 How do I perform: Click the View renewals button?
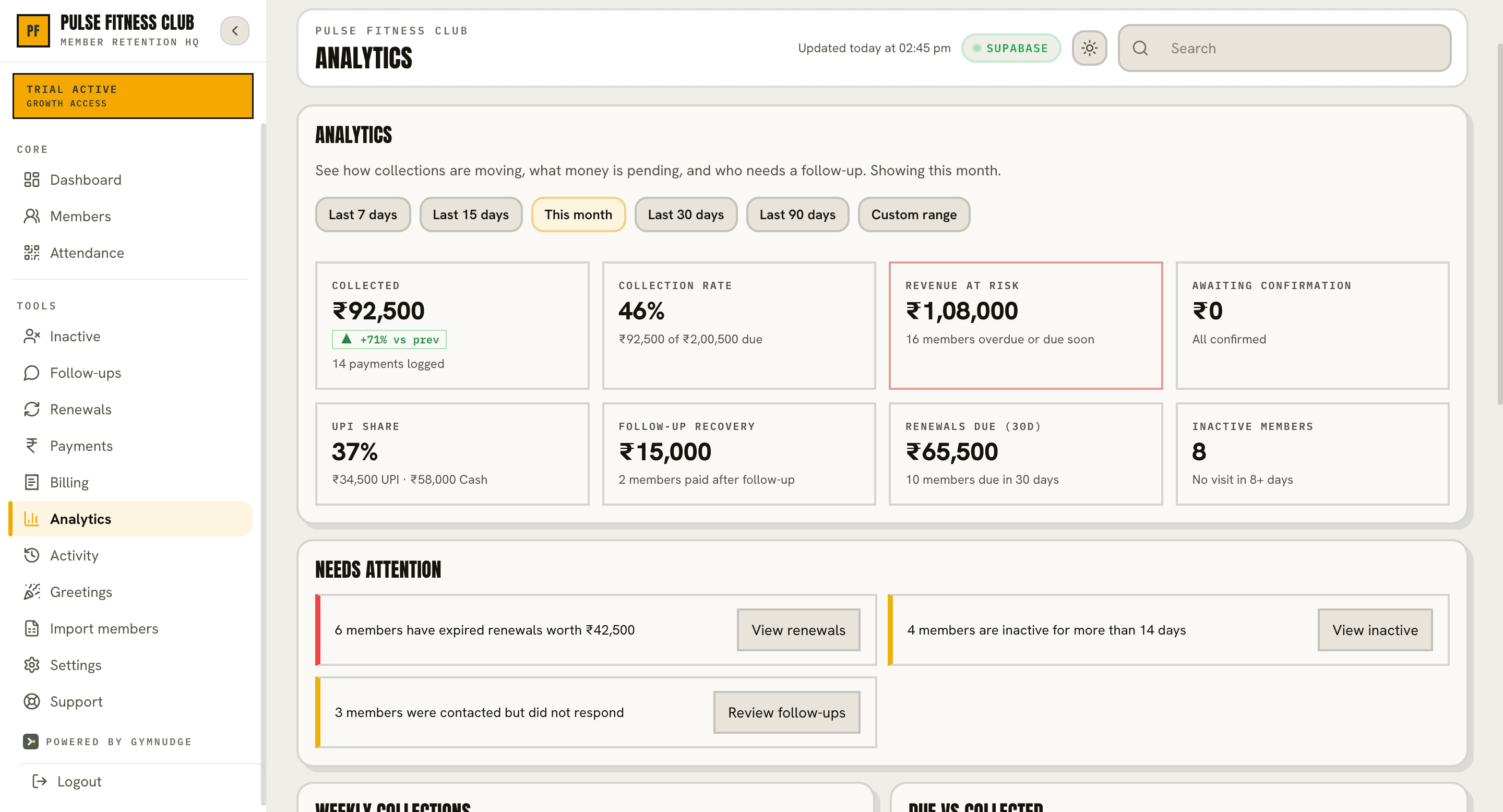click(798, 630)
